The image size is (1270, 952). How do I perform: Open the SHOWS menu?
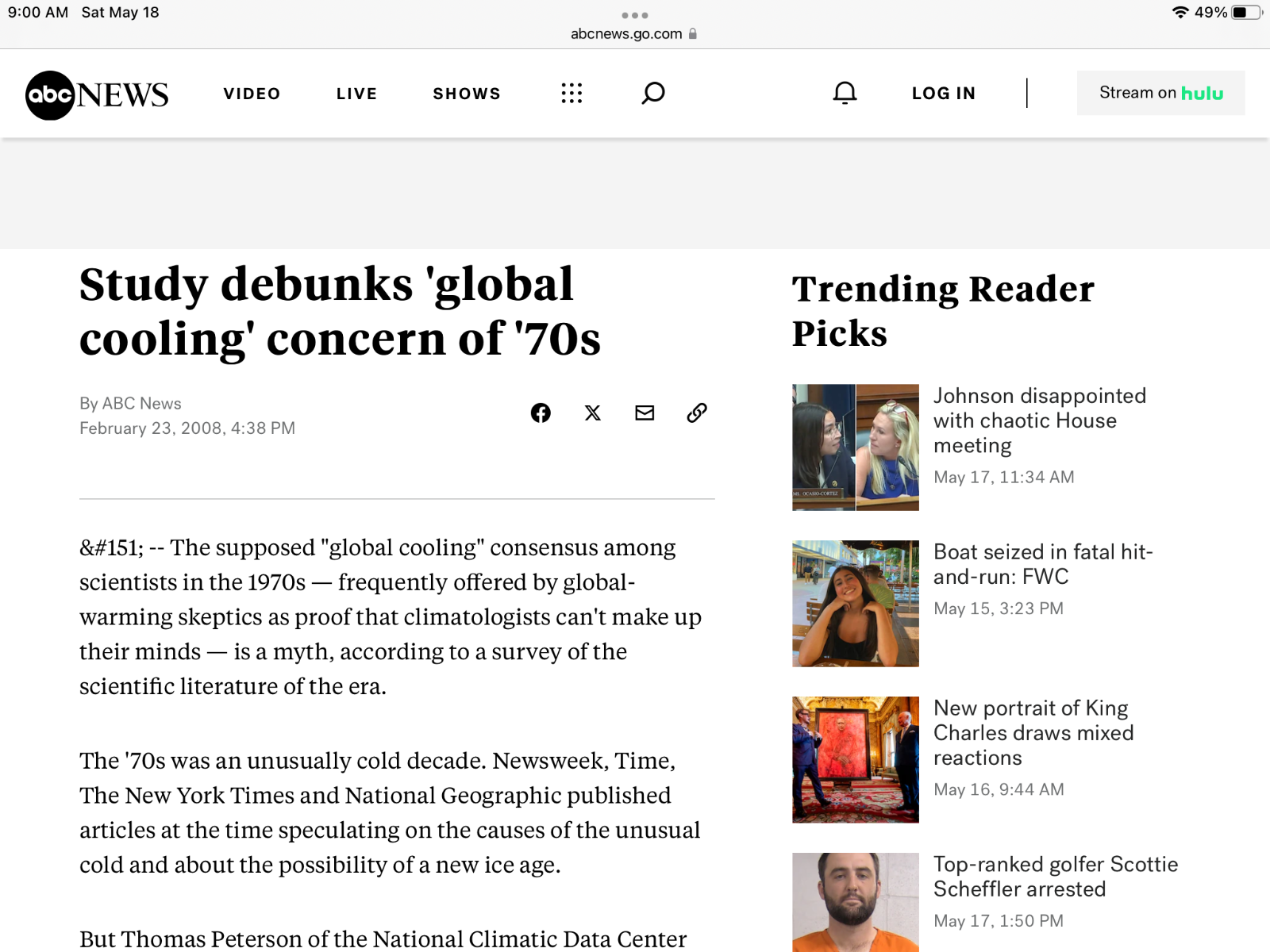pyautogui.click(x=467, y=94)
